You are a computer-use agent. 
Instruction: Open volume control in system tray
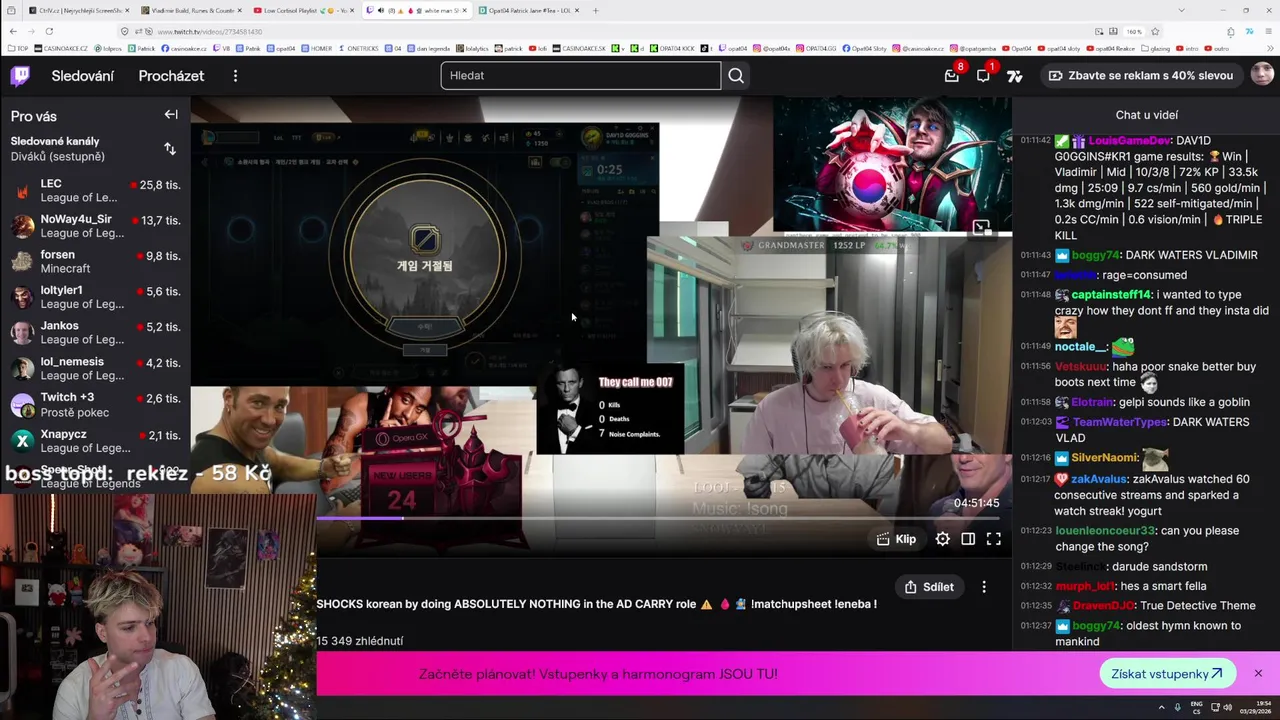tap(1229, 707)
